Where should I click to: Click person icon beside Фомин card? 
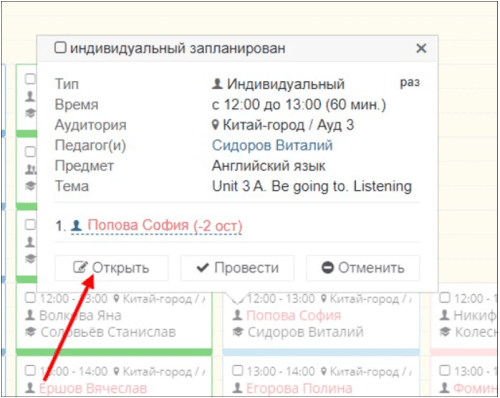click(445, 388)
